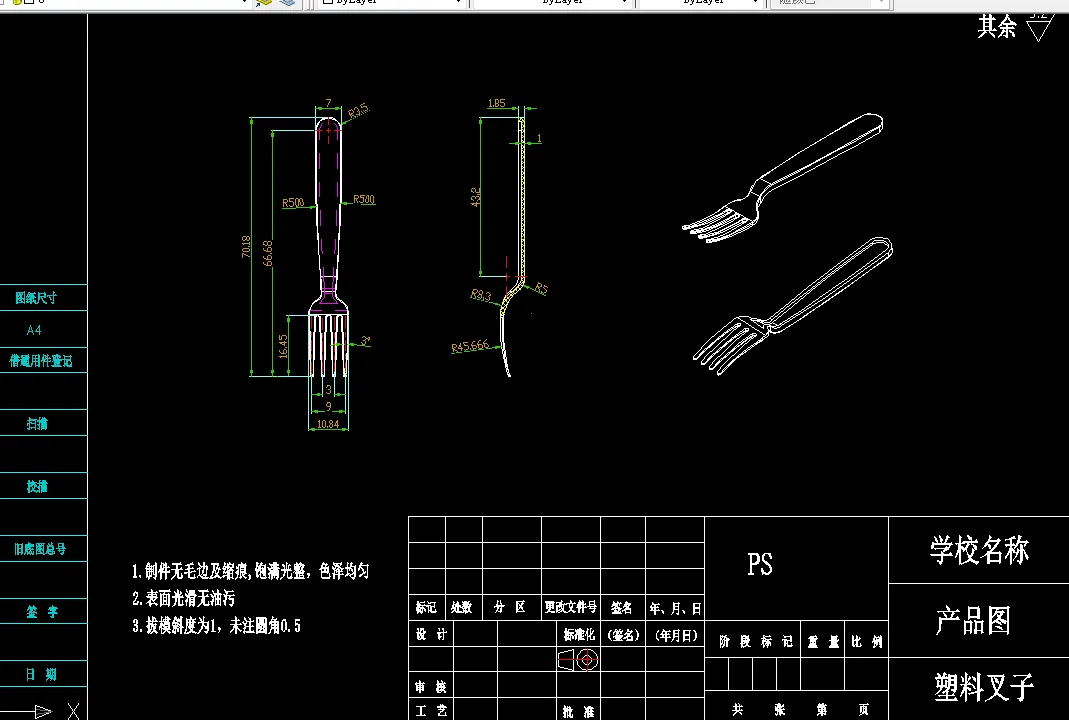Click the R5 radius dimension
Image resolution: width=1069 pixels, height=720 pixels.
[x=541, y=288]
